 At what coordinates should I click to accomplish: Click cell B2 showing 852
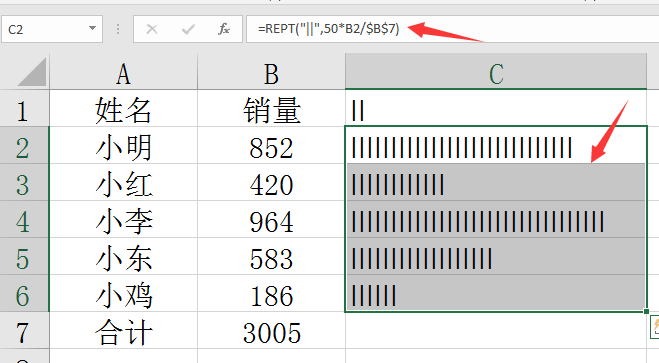(x=271, y=145)
